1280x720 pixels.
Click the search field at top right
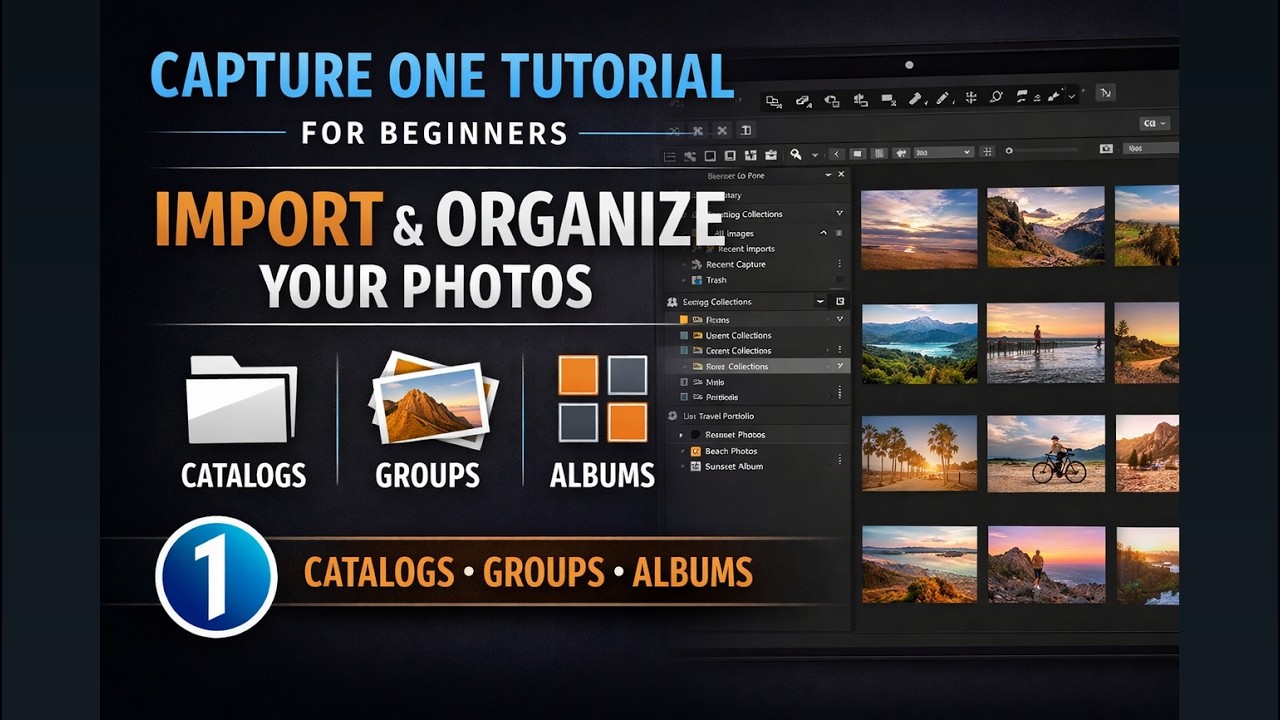tap(1150, 149)
